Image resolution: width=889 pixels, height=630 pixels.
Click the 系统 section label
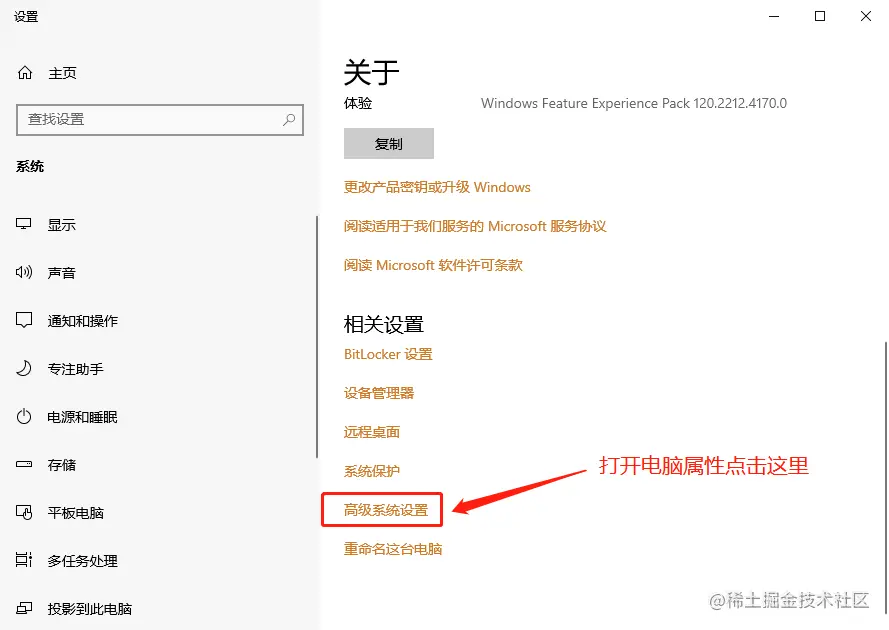click(x=30, y=167)
